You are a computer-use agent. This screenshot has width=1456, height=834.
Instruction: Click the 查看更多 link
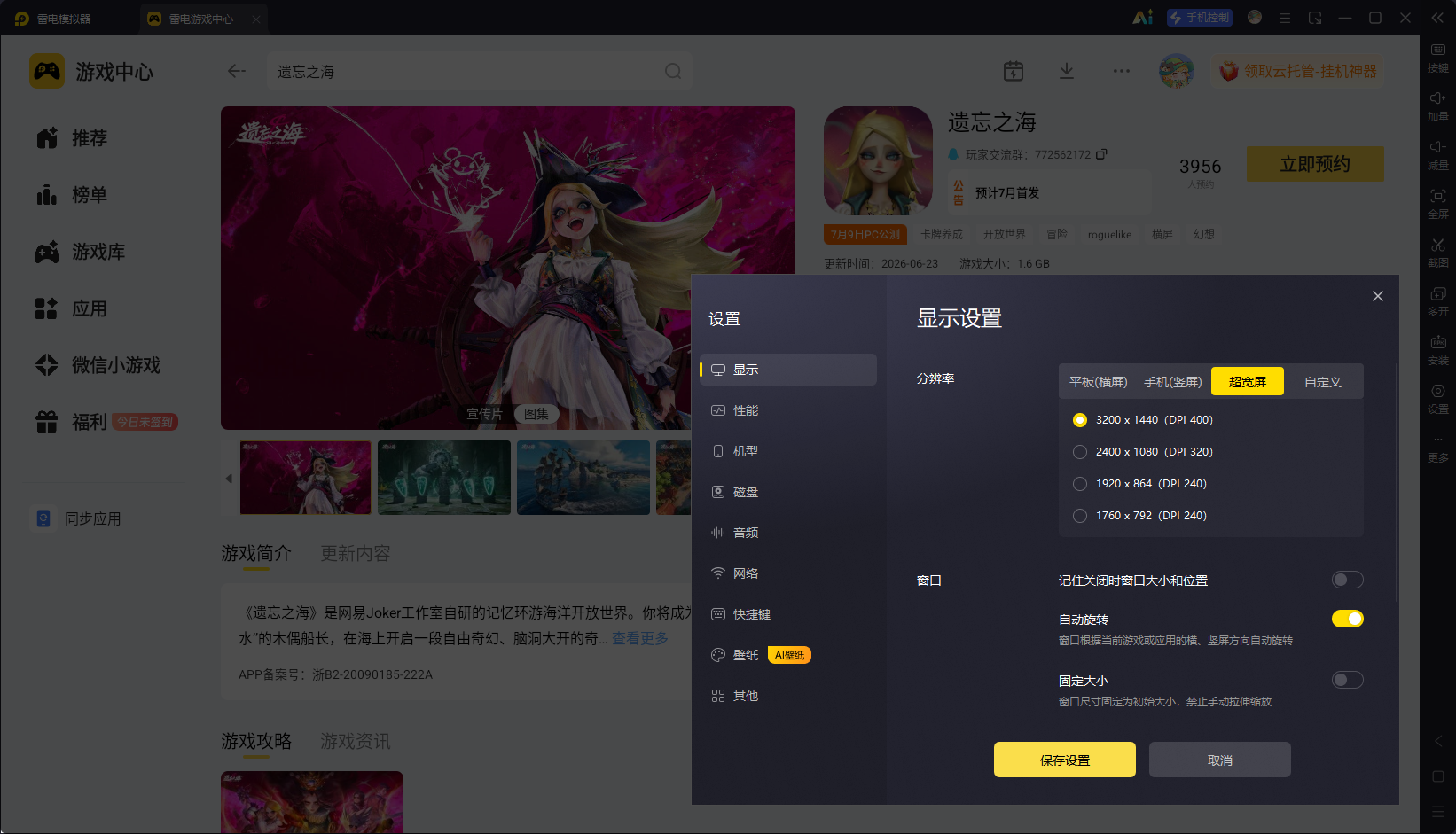[640, 638]
